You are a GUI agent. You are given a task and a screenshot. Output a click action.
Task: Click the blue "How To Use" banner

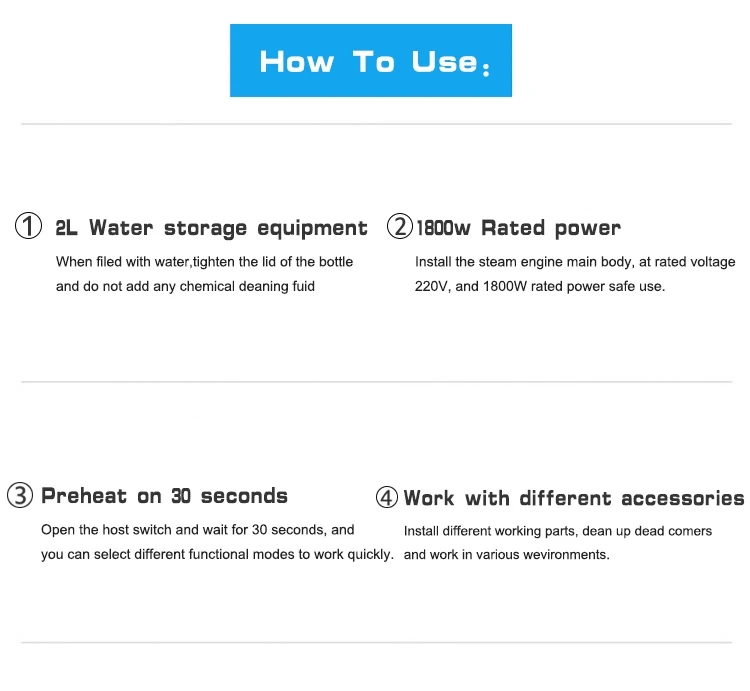(371, 61)
